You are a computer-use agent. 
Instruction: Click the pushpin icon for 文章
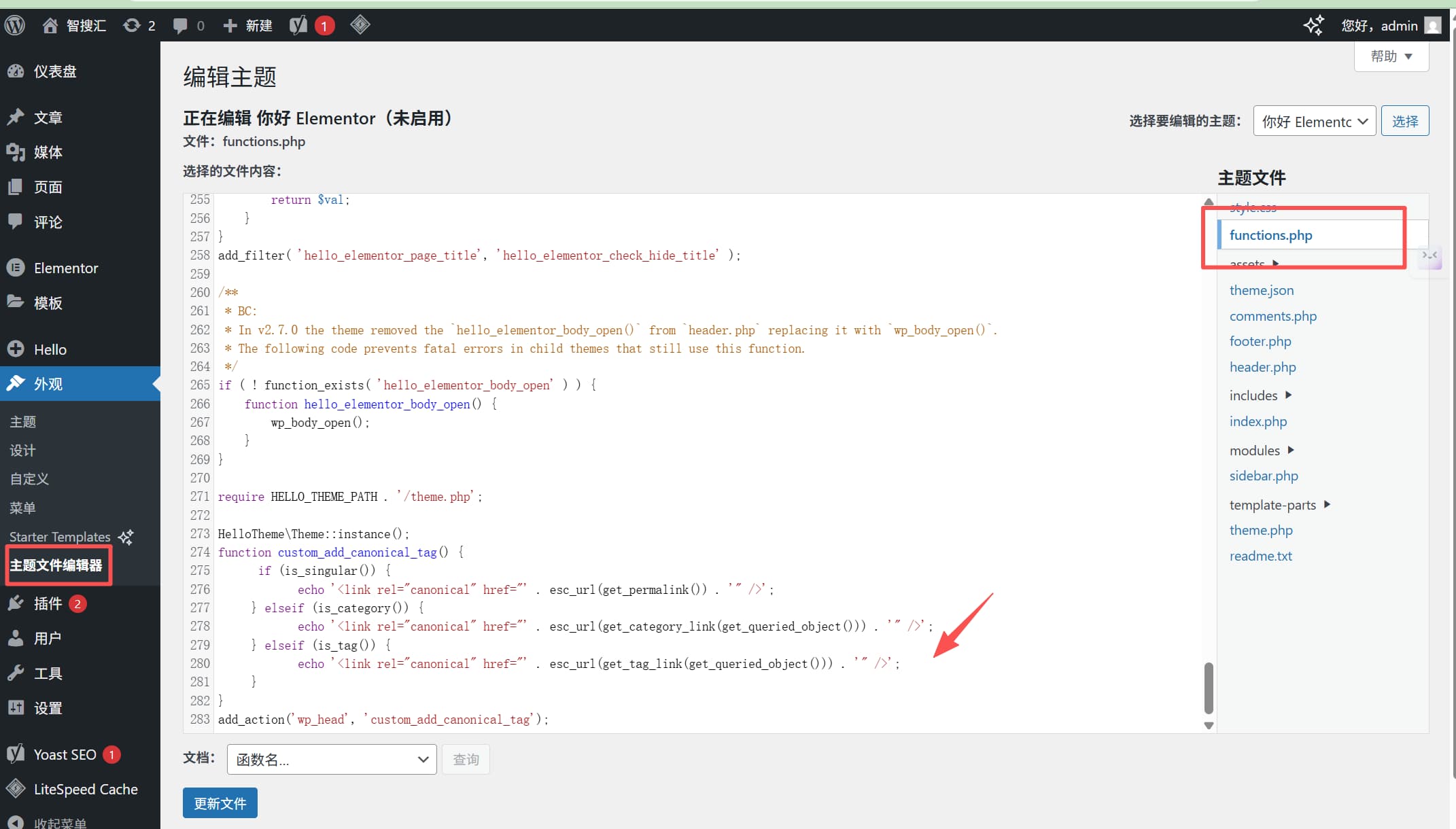pos(16,117)
